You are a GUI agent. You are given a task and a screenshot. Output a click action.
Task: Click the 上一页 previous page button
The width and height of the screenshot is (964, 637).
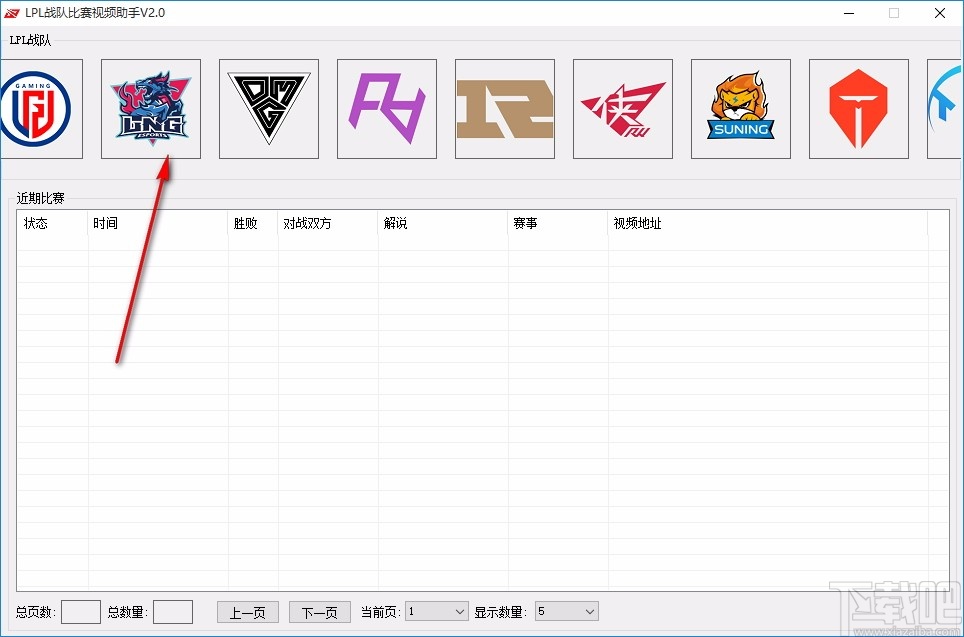[247, 611]
